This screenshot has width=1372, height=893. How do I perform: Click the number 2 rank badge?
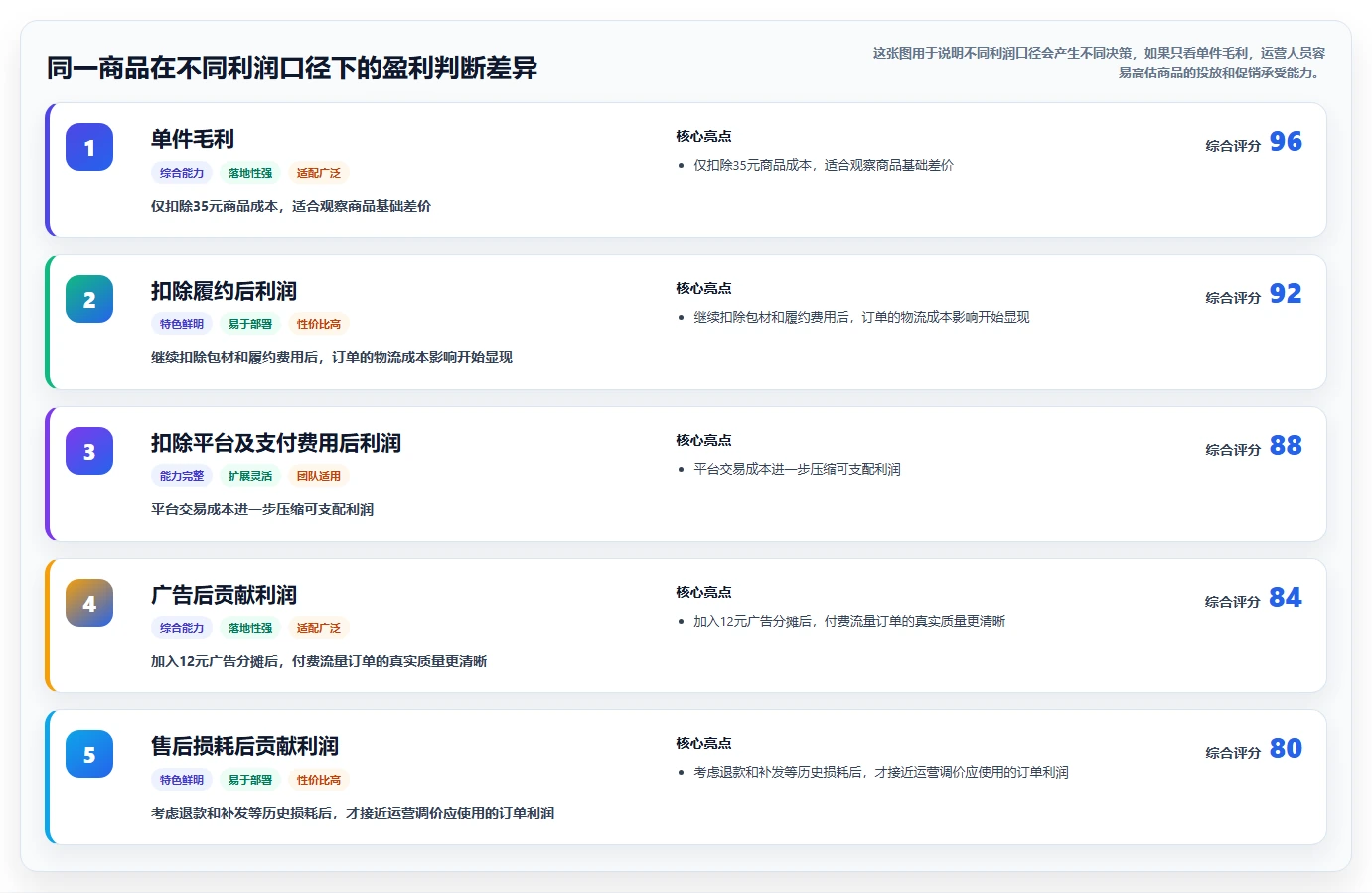pyautogui.click(x=89, y=300)
